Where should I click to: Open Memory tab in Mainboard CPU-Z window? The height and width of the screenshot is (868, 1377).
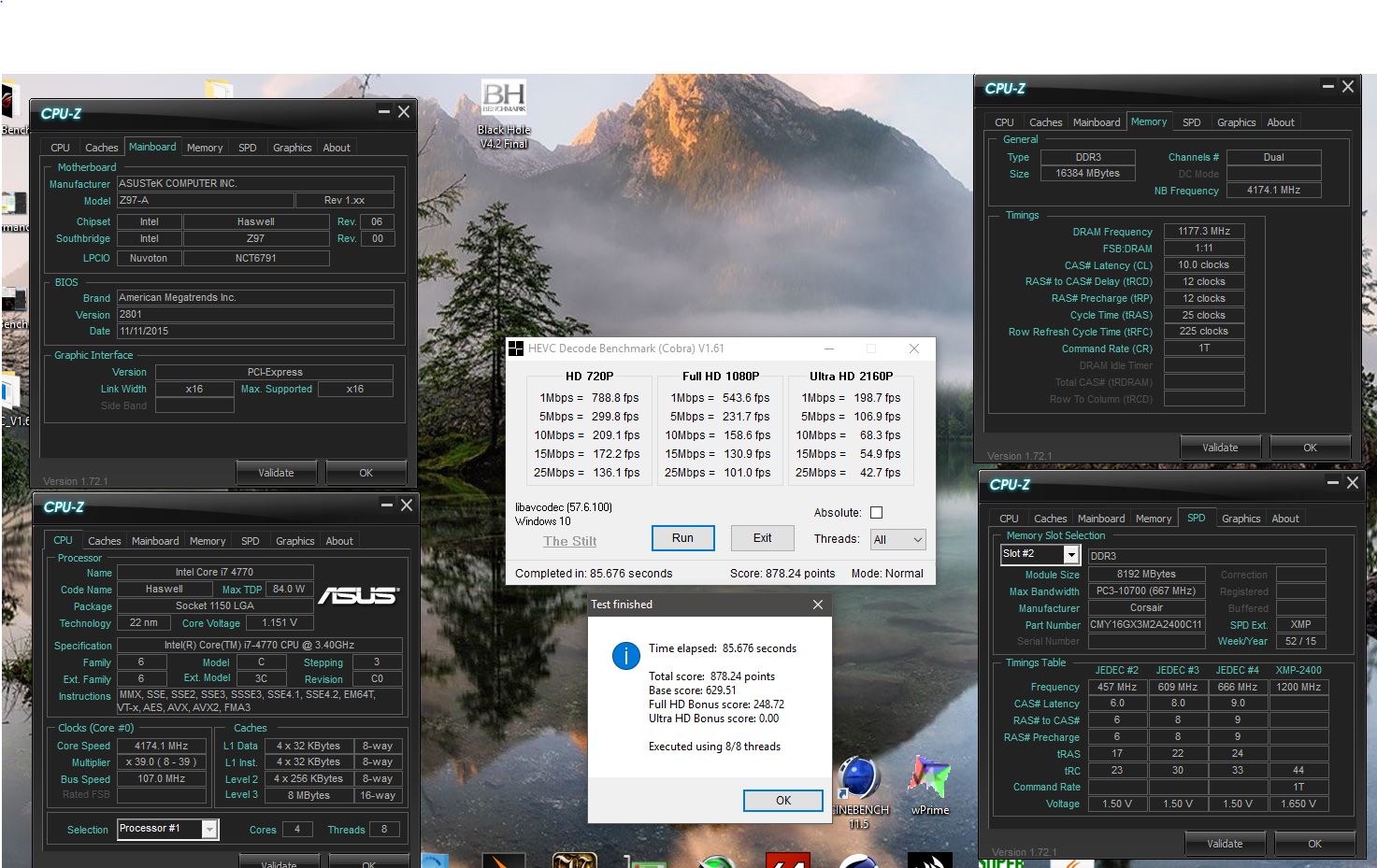click(x=205, y=148)
